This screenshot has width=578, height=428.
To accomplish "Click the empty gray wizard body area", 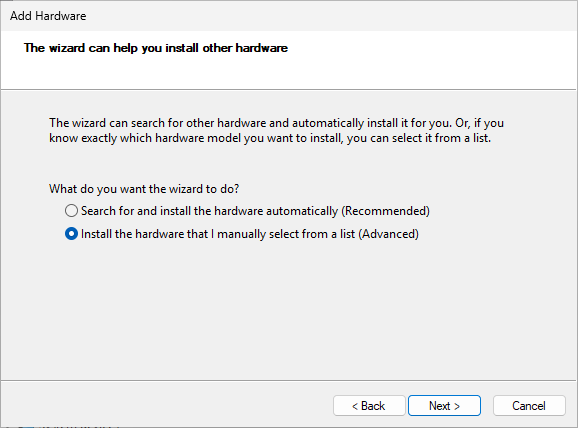I will (x=288, y=310).
